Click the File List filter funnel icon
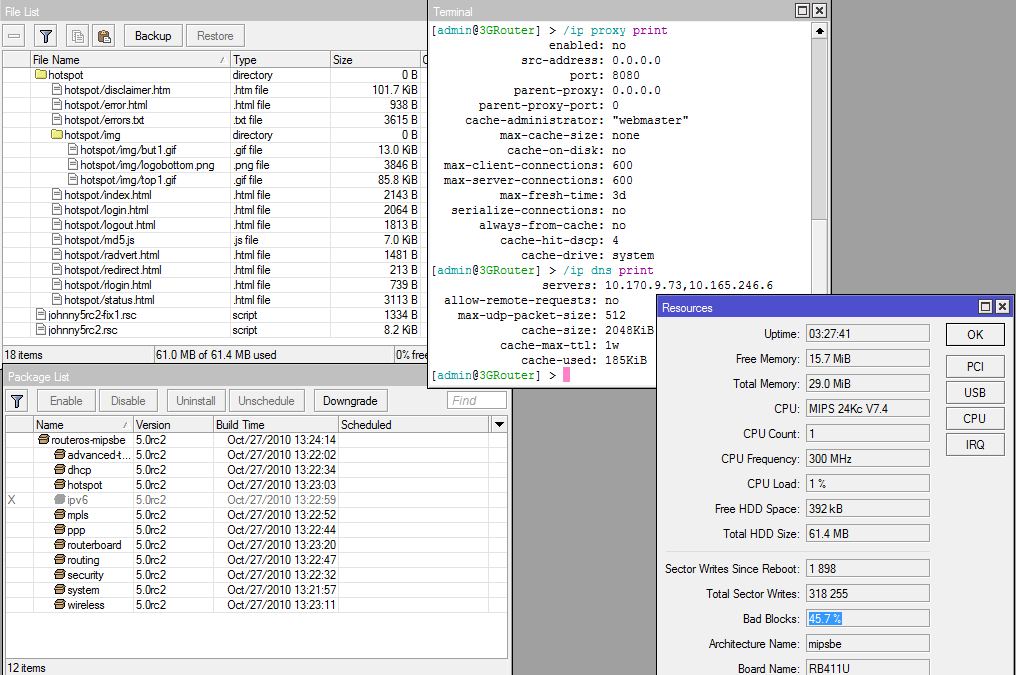This screenshot has width=1016, height=675. click(46, 36)
